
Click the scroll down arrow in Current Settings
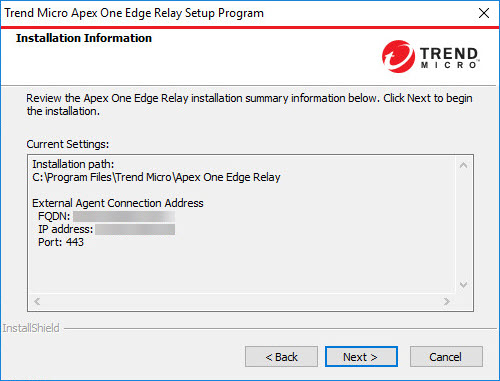463,285
